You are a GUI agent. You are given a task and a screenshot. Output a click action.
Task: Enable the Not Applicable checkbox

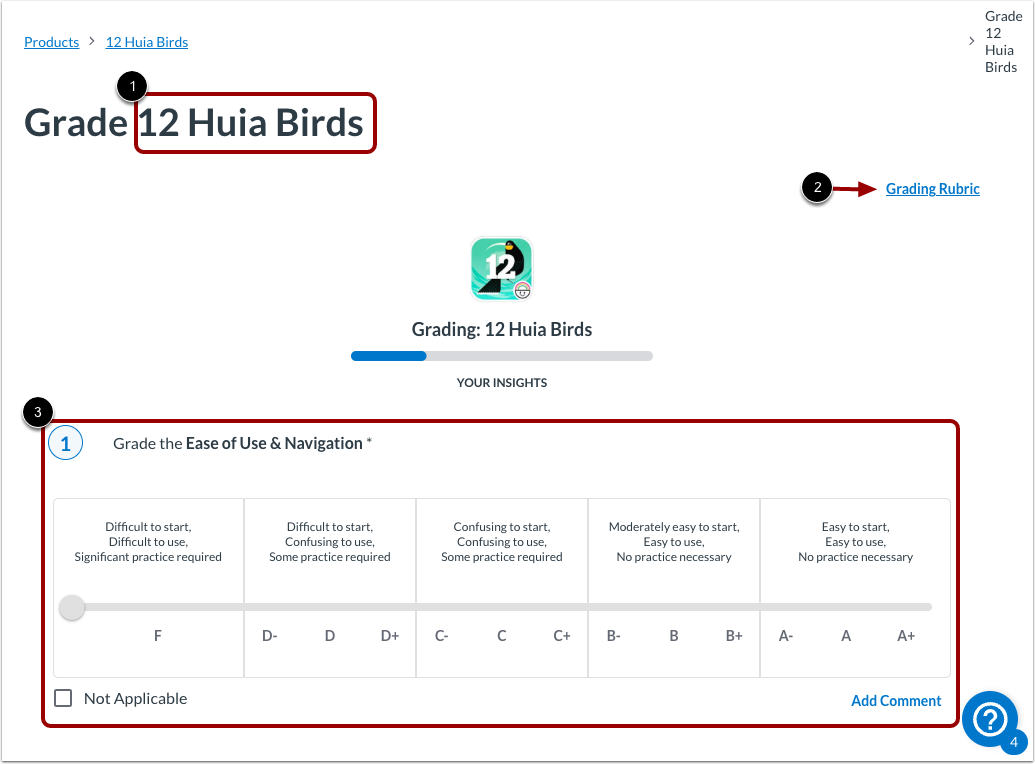(x=63, y=697)
